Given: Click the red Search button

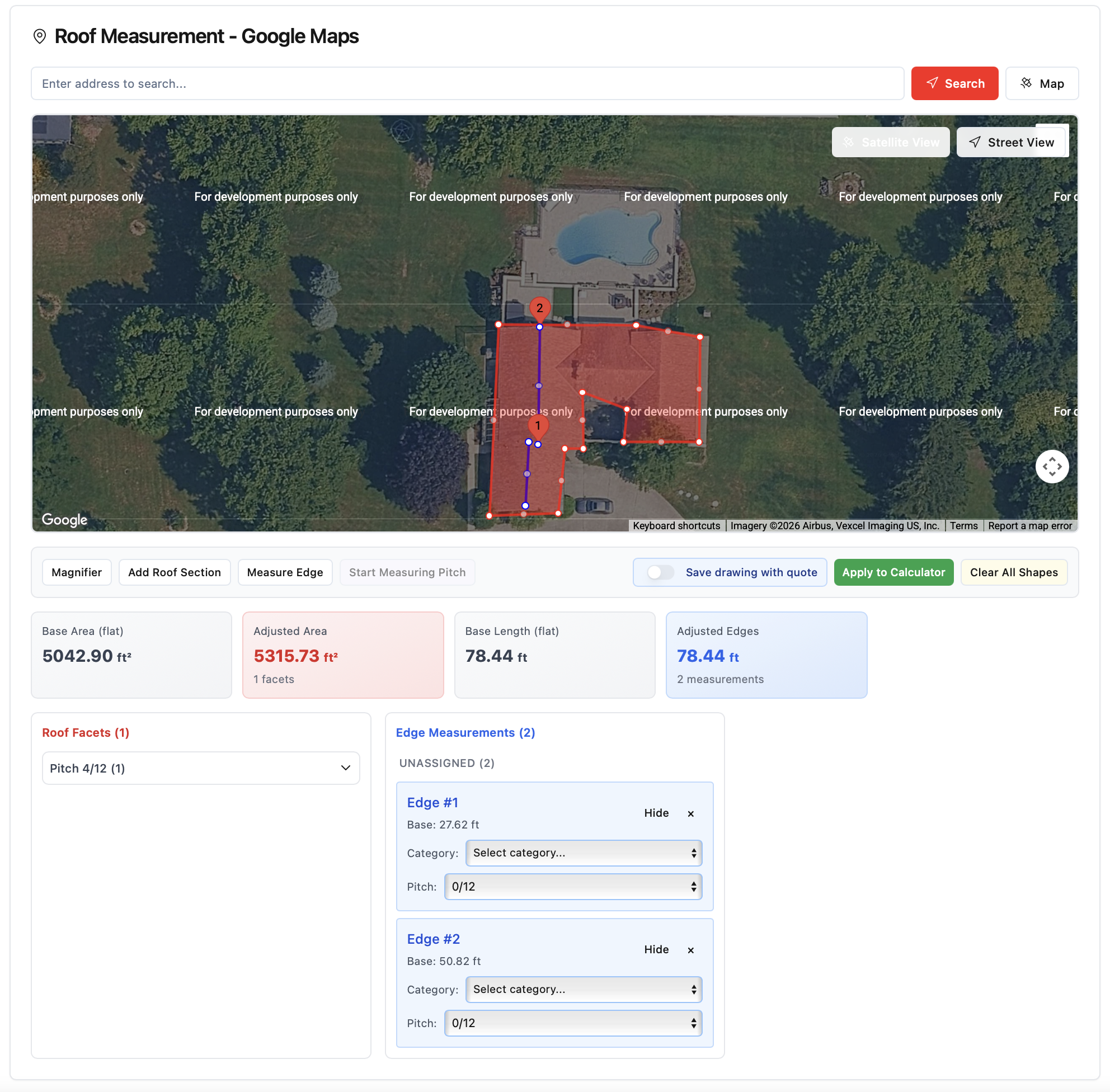Looking at the screenshot, I should click(x=954, y=84).
